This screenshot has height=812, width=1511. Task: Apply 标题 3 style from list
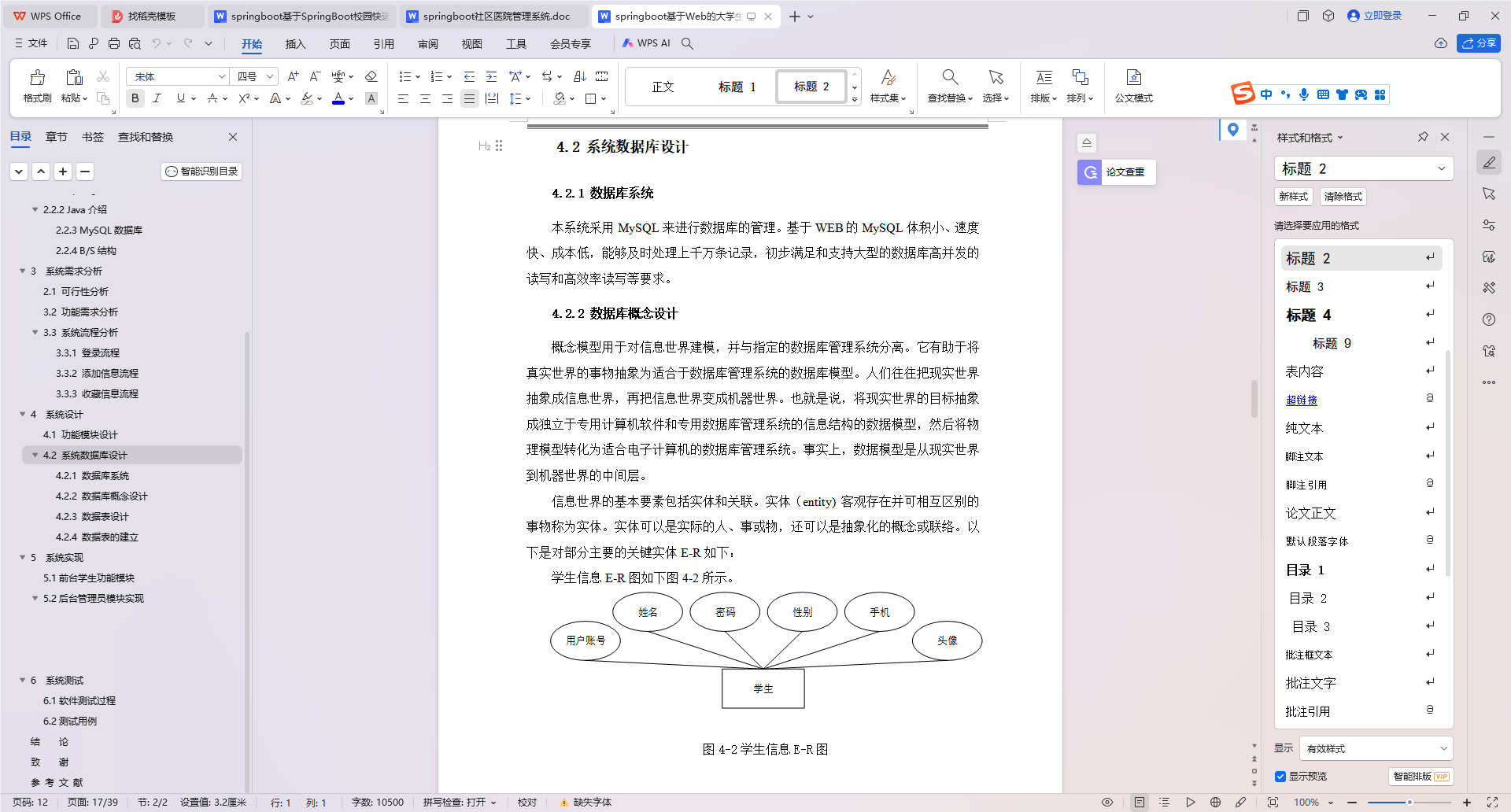1361,286
